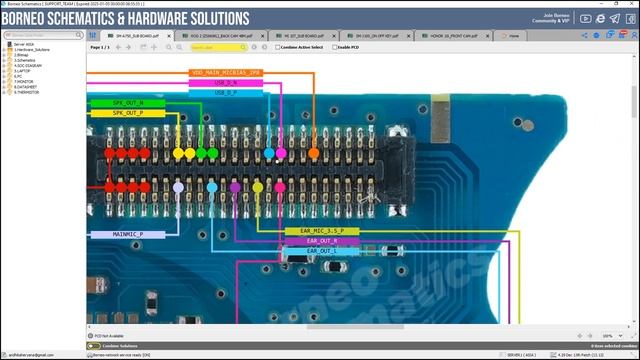This screenshot has width=640, height=360.
Task: Click the search magnifier in the sidebar search box
Action: coord(78,35)
